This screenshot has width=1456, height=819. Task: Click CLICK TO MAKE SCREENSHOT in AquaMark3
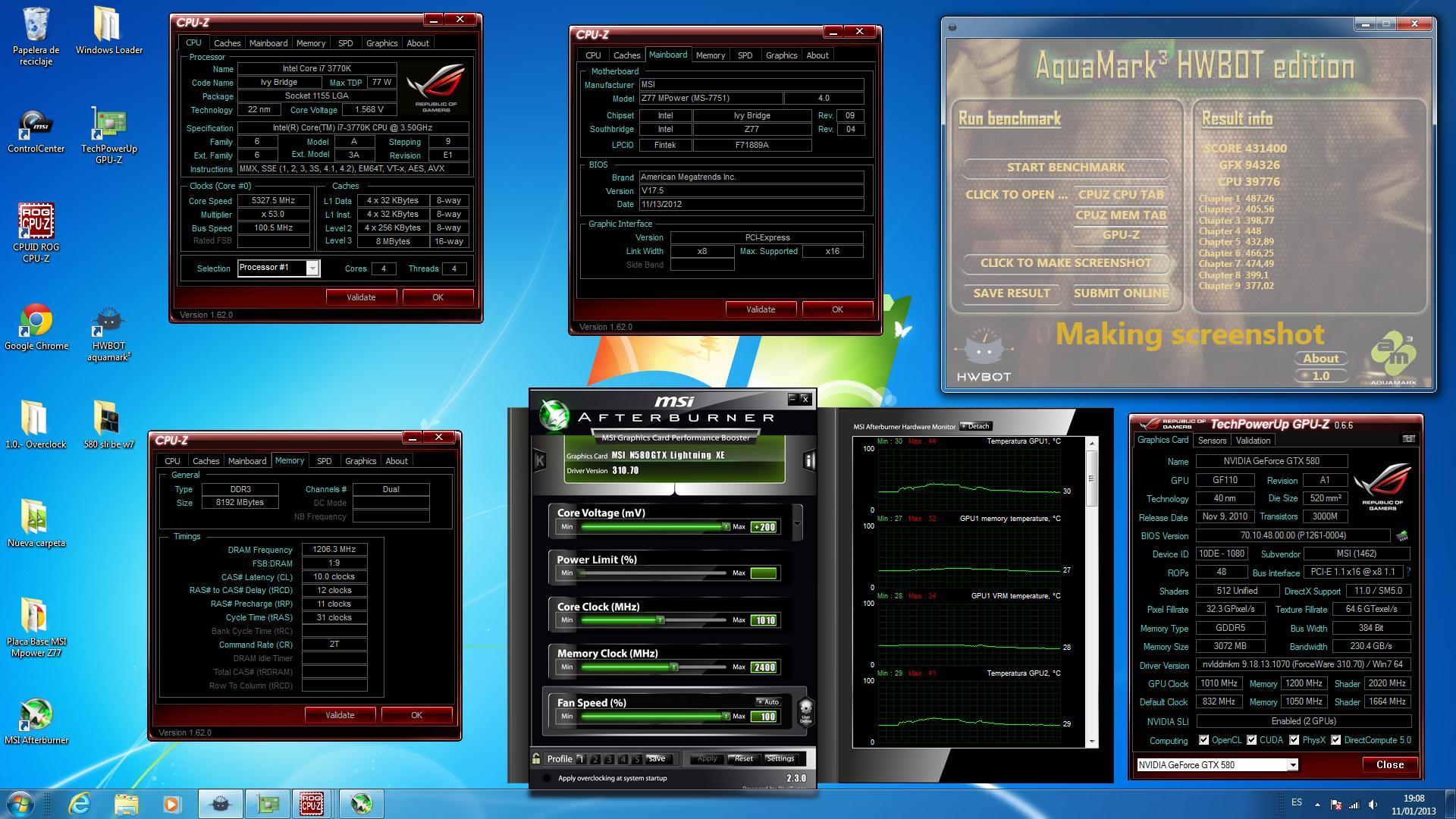point(1065,263)
